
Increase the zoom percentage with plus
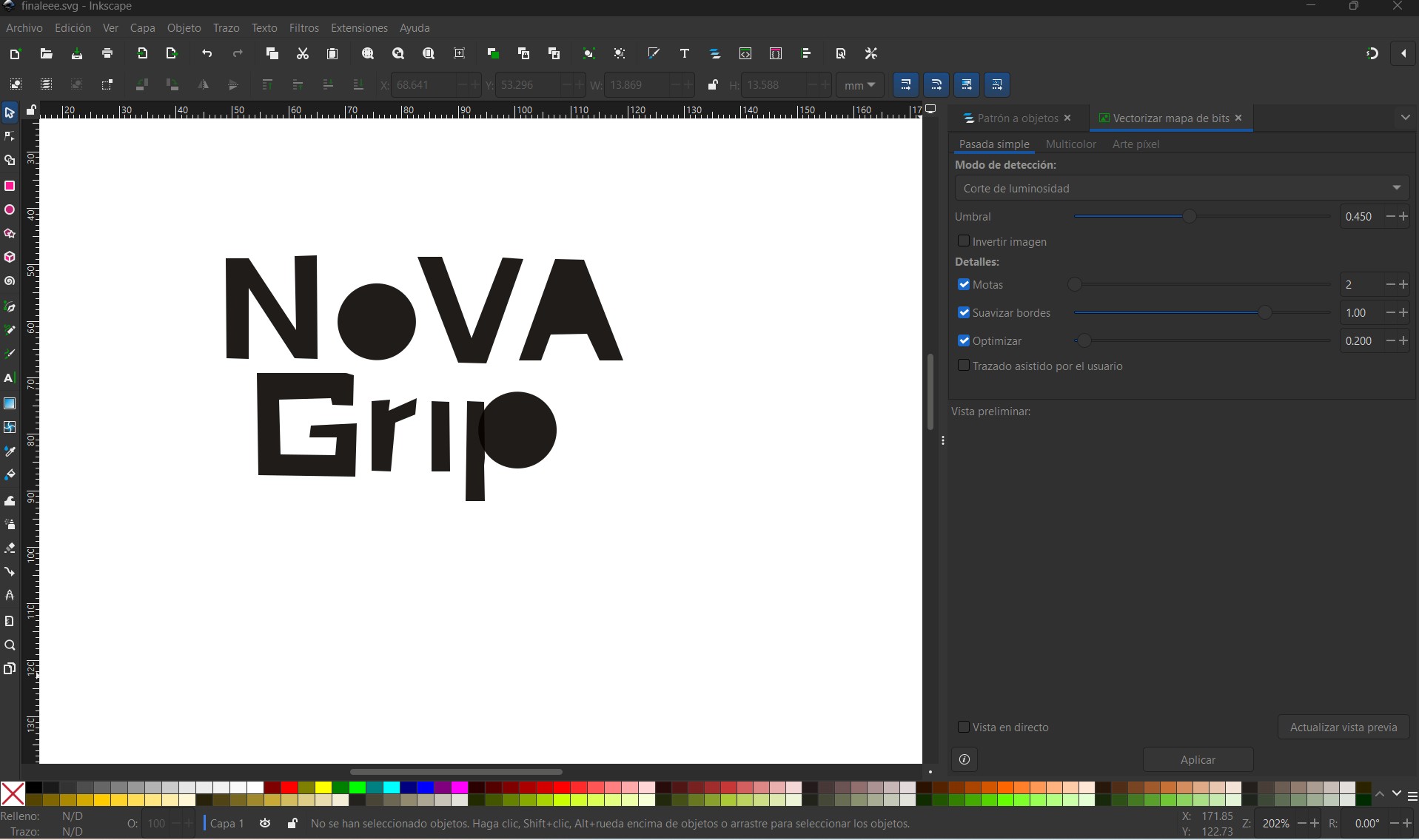pos(1315,823)
